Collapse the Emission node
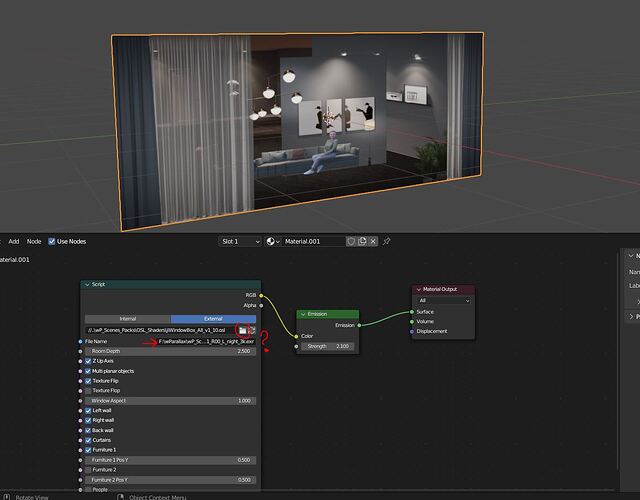The height and width of the screenshot is (500, 640). [303, 314]
